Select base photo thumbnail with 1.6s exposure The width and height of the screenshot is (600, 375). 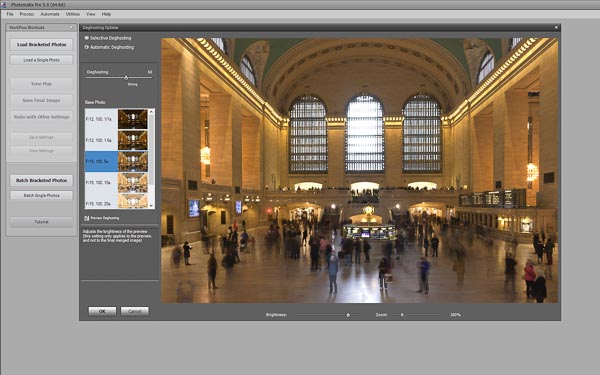click(132, 140)
